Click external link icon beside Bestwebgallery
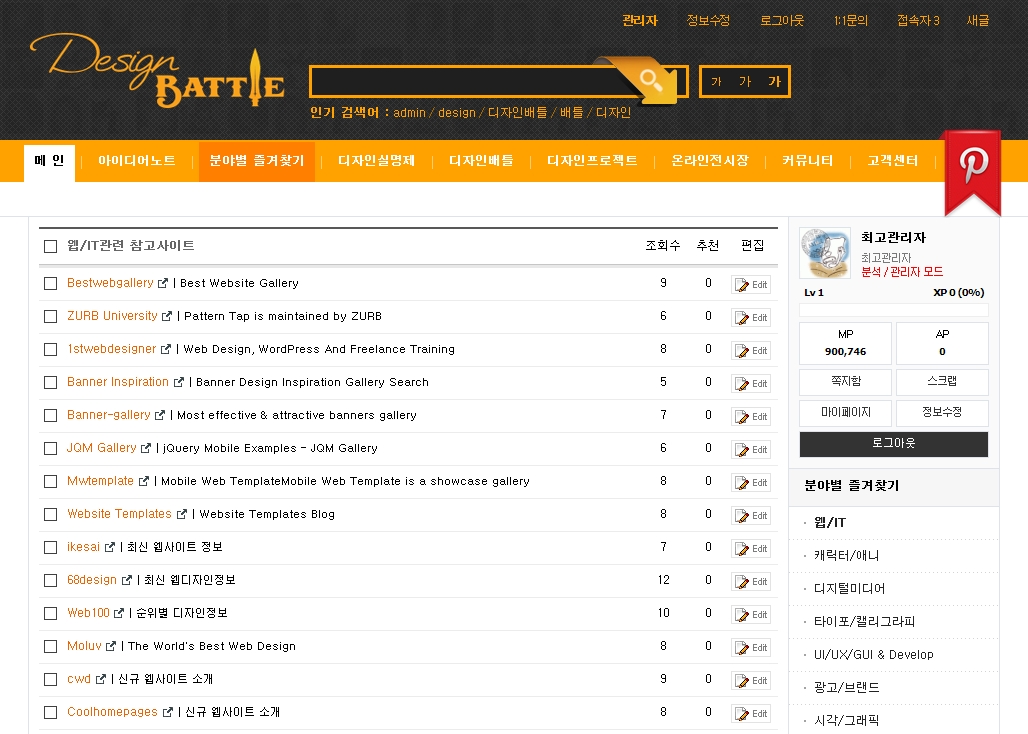Screen dimensions: 1028x734 (x=163, y=284)
